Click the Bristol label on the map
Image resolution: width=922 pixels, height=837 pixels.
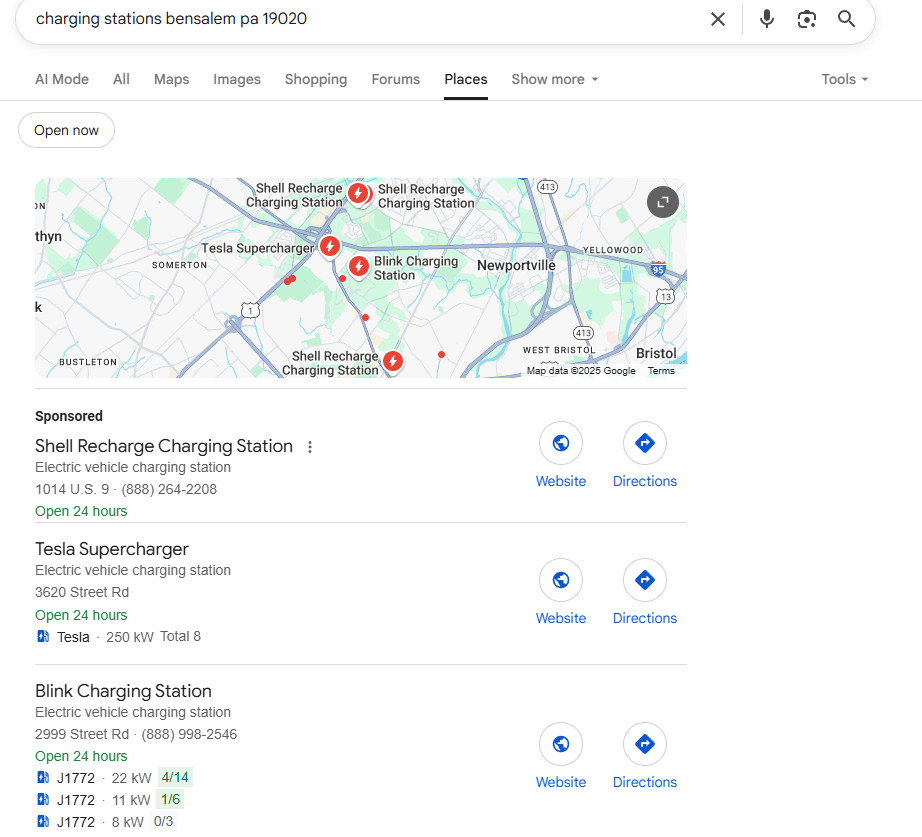click(x=656, y=354)
